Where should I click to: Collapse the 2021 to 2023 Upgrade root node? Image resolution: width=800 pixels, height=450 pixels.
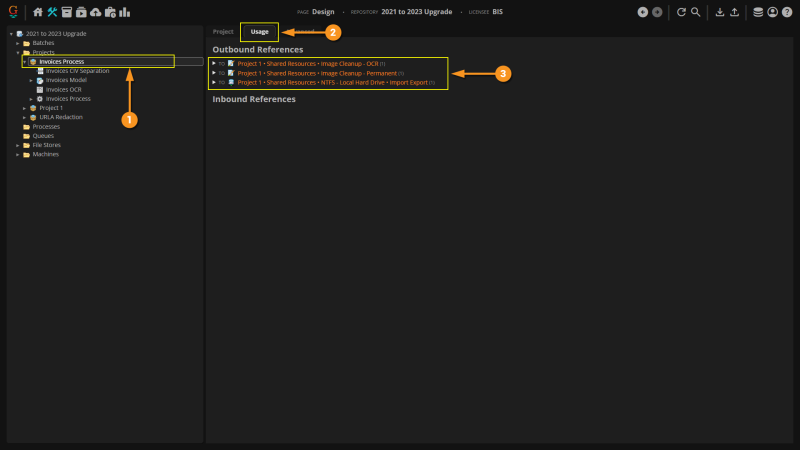11,34
